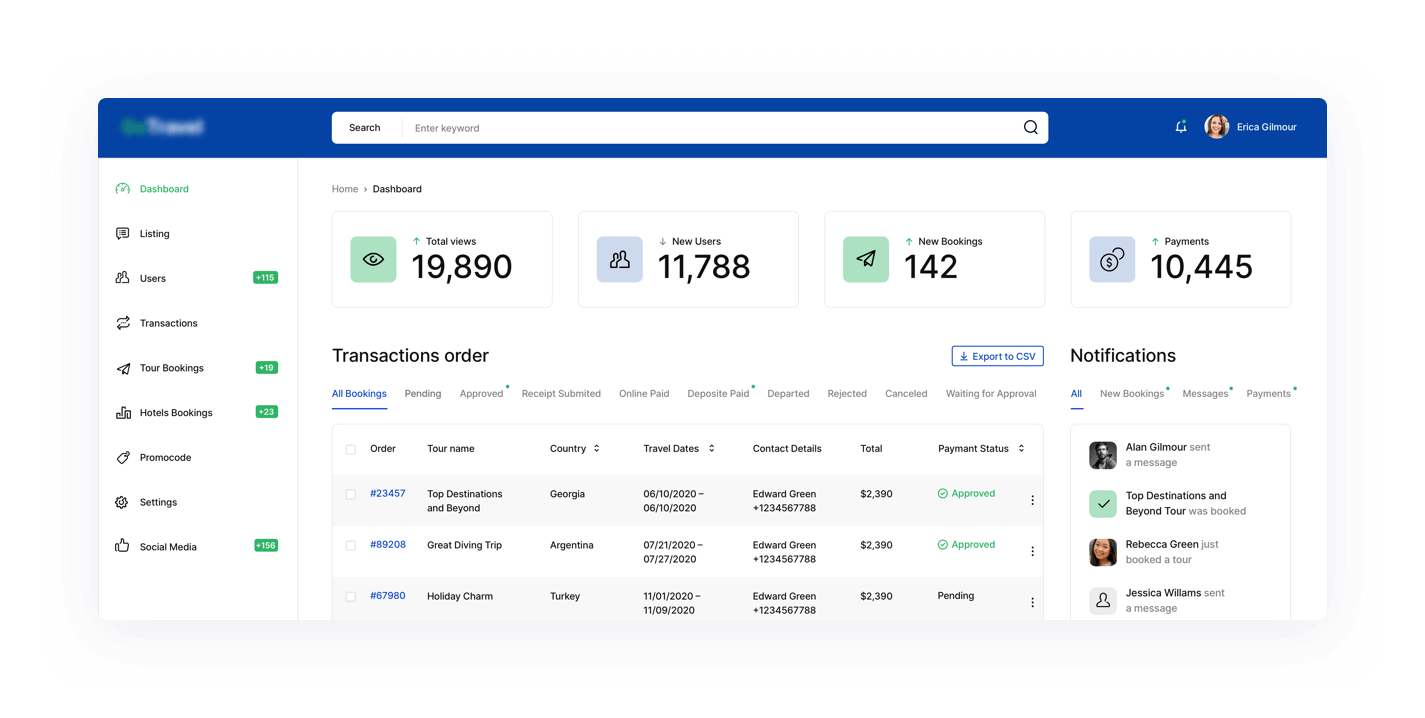Toggle the select-all checkbox in table header
The width and height of the screenshot is (1425, 718).
pos(351,450)
